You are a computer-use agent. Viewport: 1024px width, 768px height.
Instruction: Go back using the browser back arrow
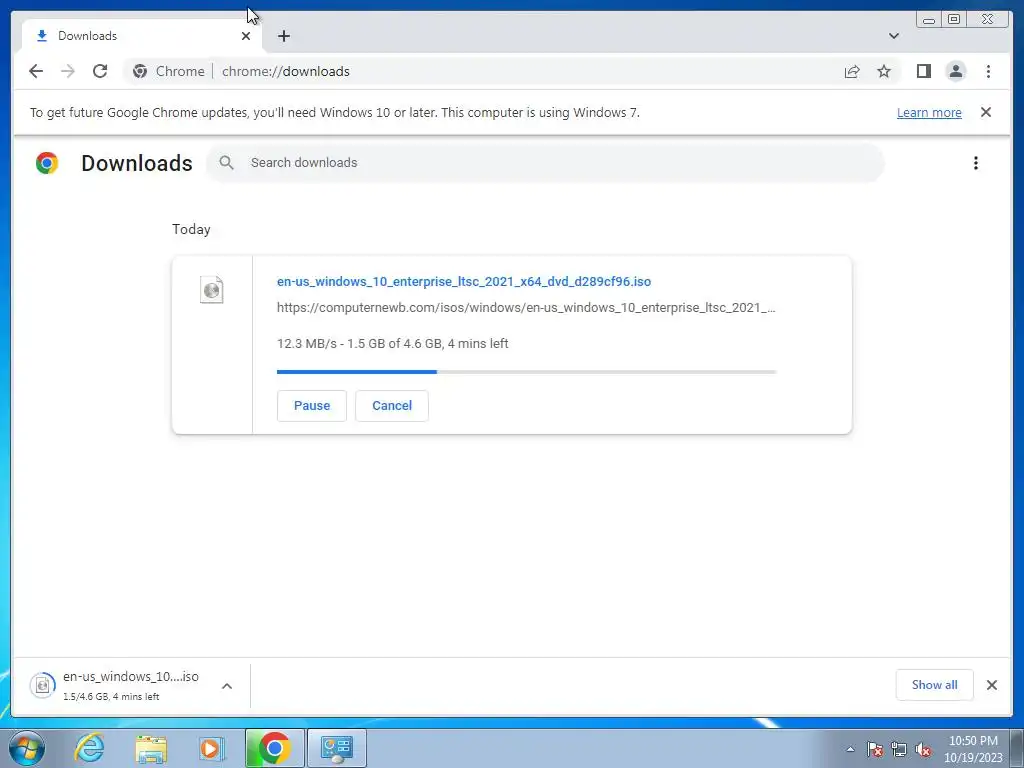36,71
